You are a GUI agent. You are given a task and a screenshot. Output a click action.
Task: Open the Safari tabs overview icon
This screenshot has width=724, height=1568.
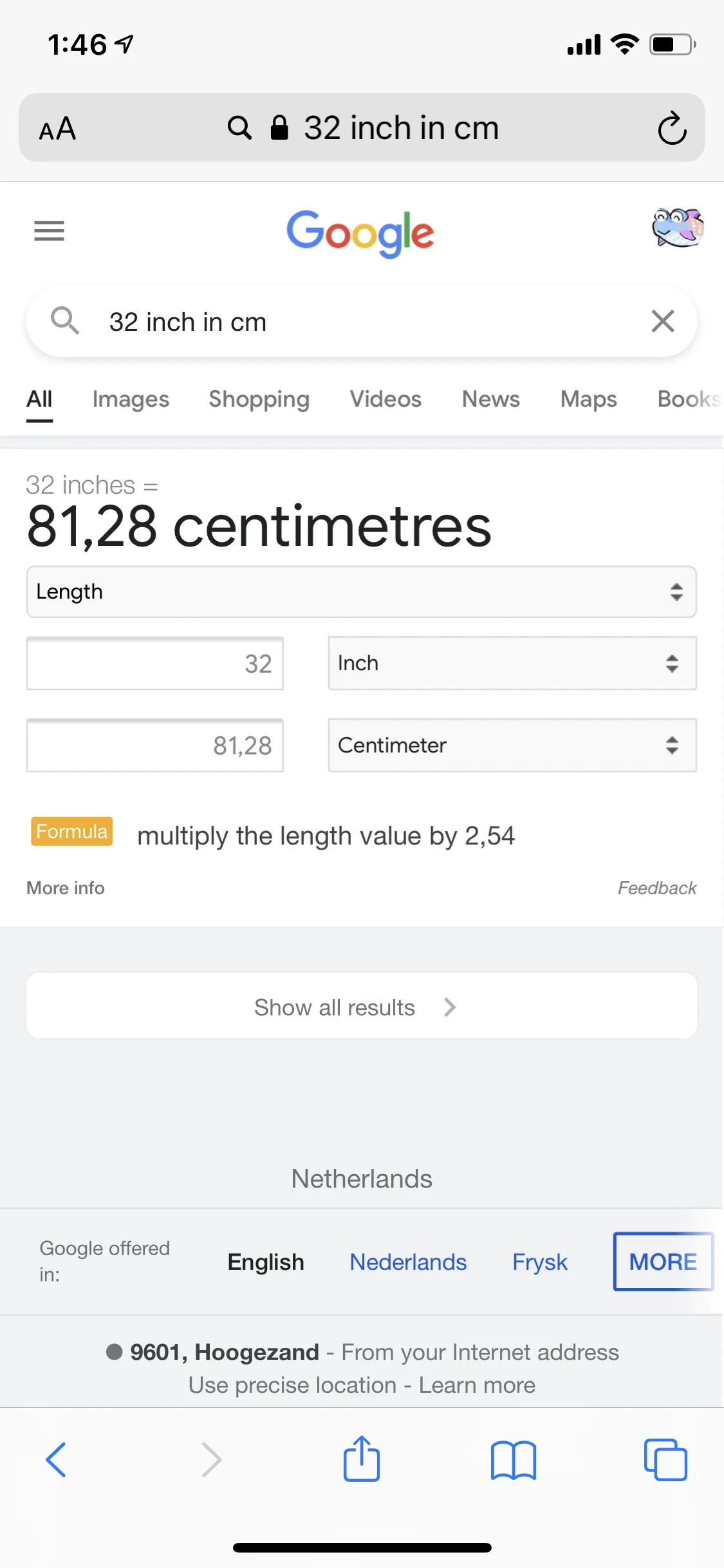pyautogui.click(x=665, y=1460)
